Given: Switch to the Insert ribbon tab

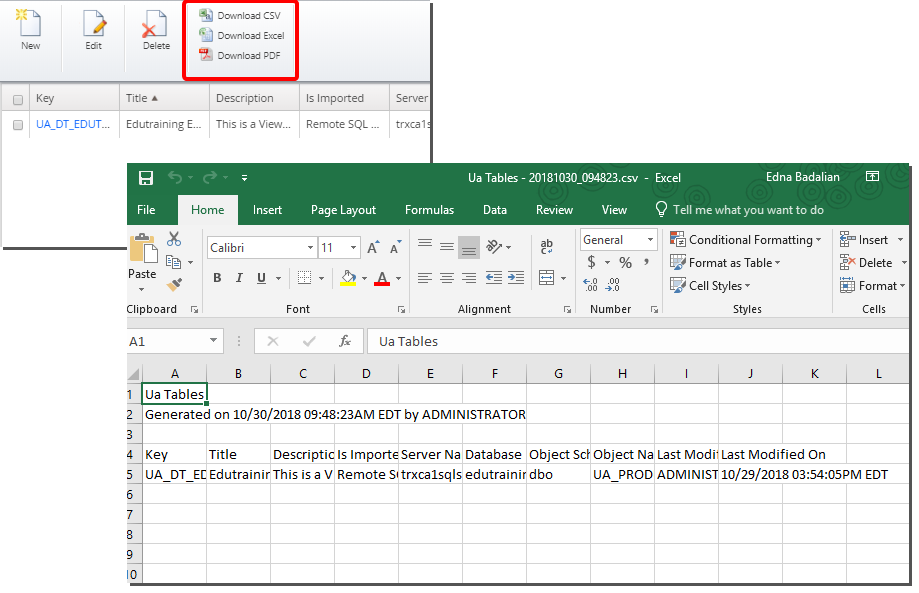Looking at the screenshot, I should [267, 210].
